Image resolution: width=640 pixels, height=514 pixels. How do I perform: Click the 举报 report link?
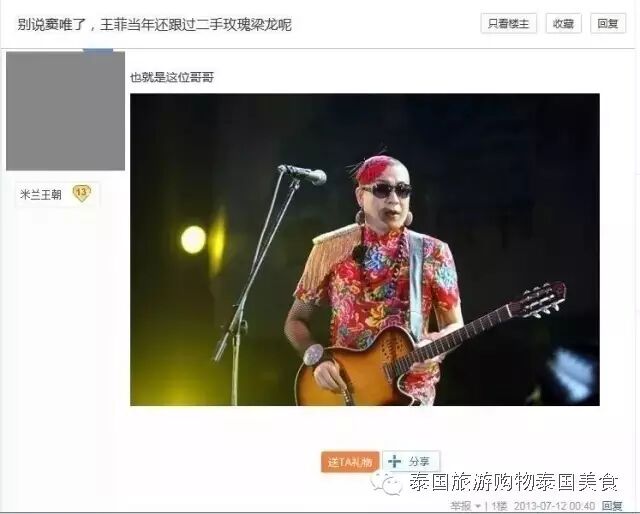pyautogui.click(x=460, y=506)
